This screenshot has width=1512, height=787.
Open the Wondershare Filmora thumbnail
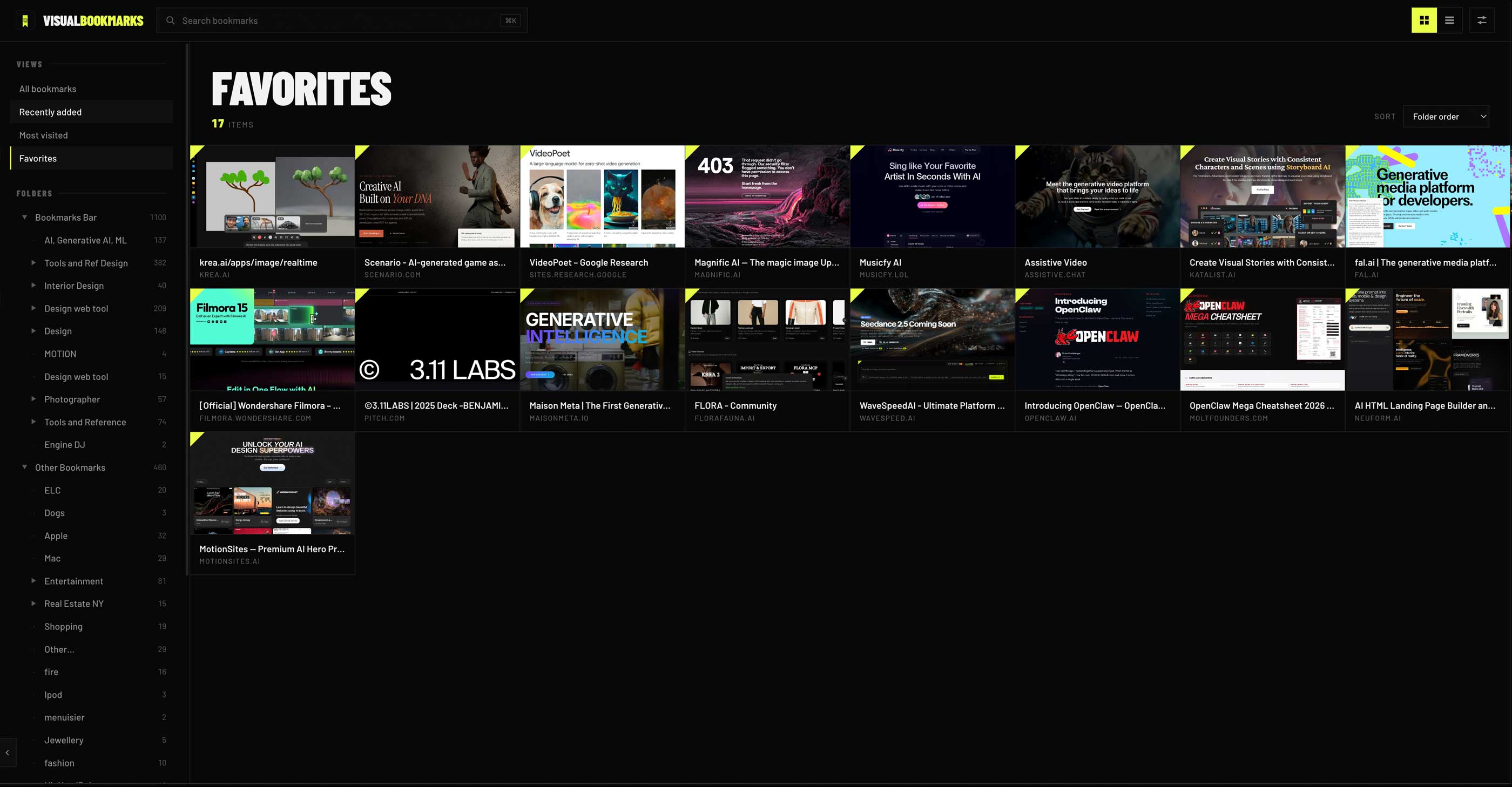tap(272, 340)
